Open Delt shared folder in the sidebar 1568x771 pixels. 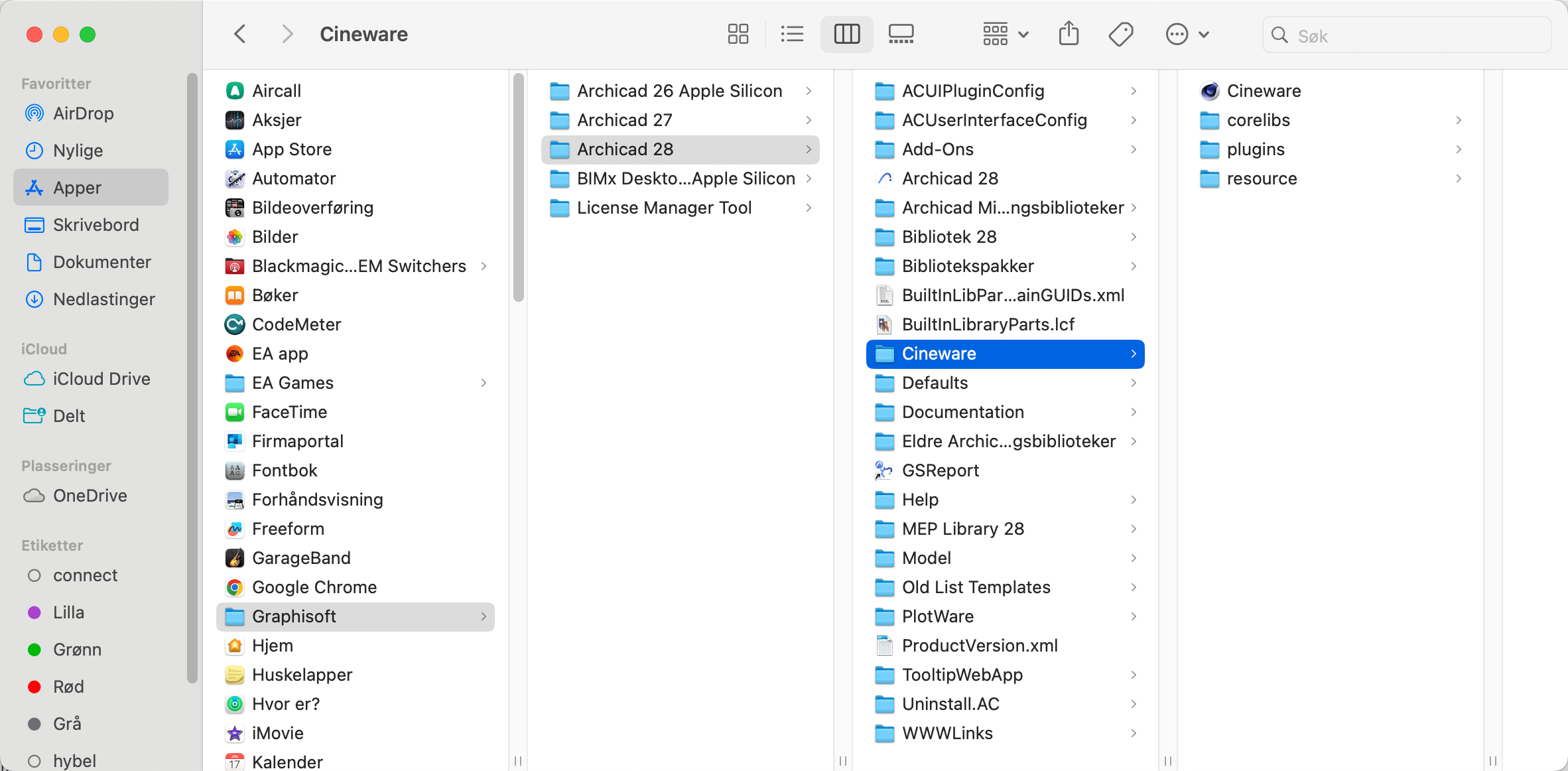(x=91, y=416)
